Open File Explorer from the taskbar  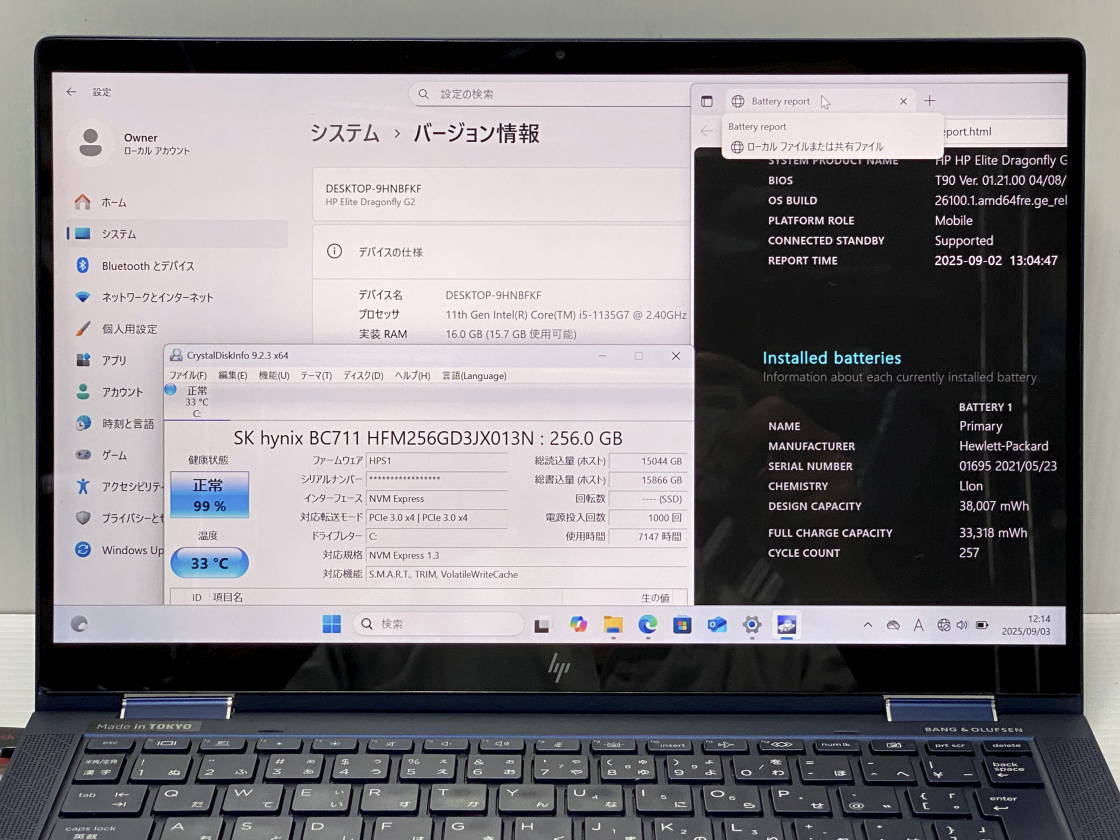613,624
